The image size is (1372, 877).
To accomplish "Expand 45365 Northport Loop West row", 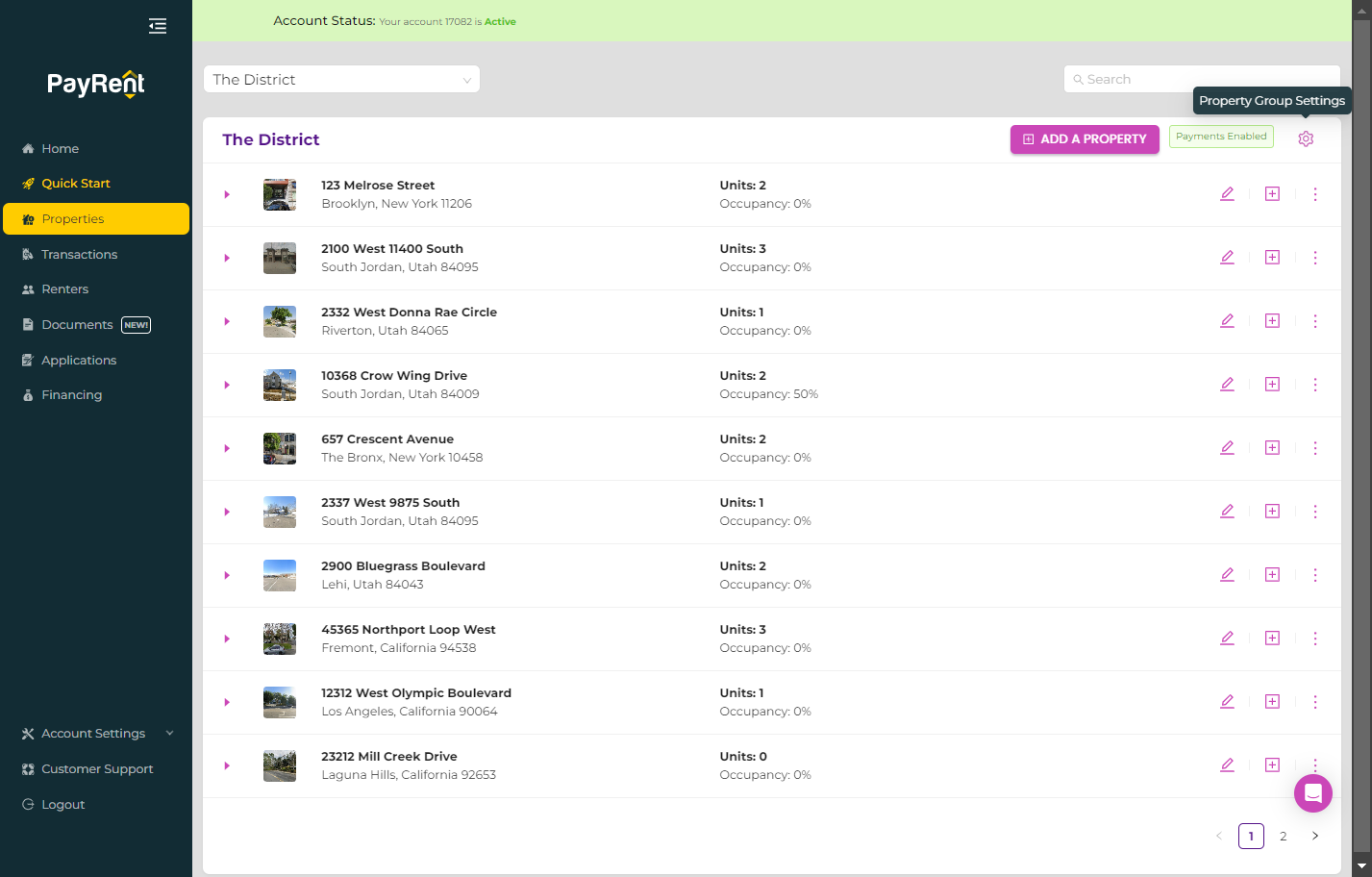I will (227, 639).
